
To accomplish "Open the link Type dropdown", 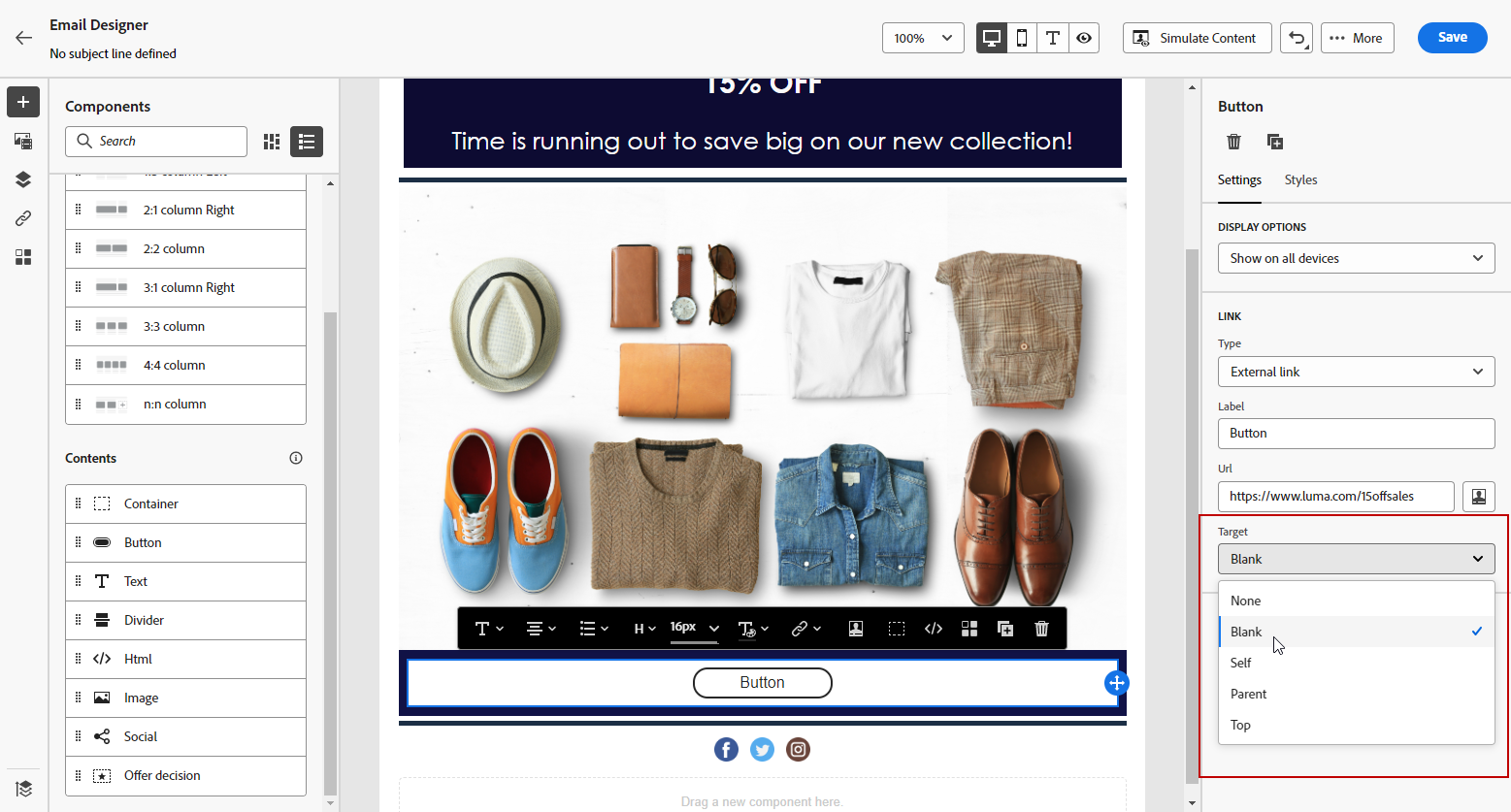I will 1356,372.
